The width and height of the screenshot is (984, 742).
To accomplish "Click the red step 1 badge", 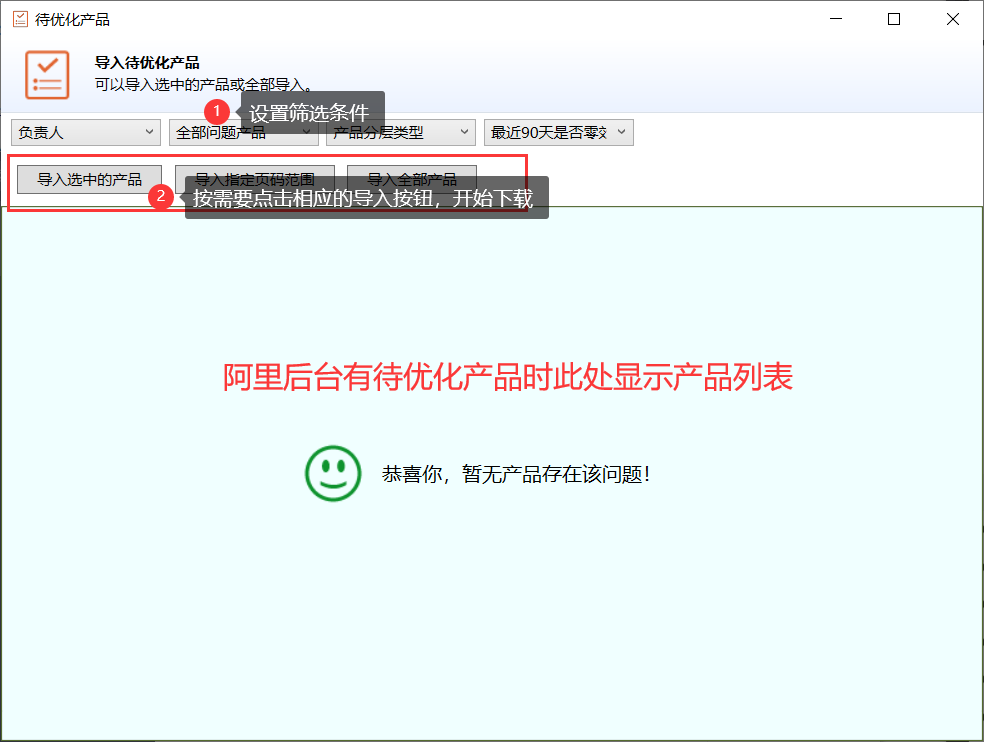I will 218,110.
